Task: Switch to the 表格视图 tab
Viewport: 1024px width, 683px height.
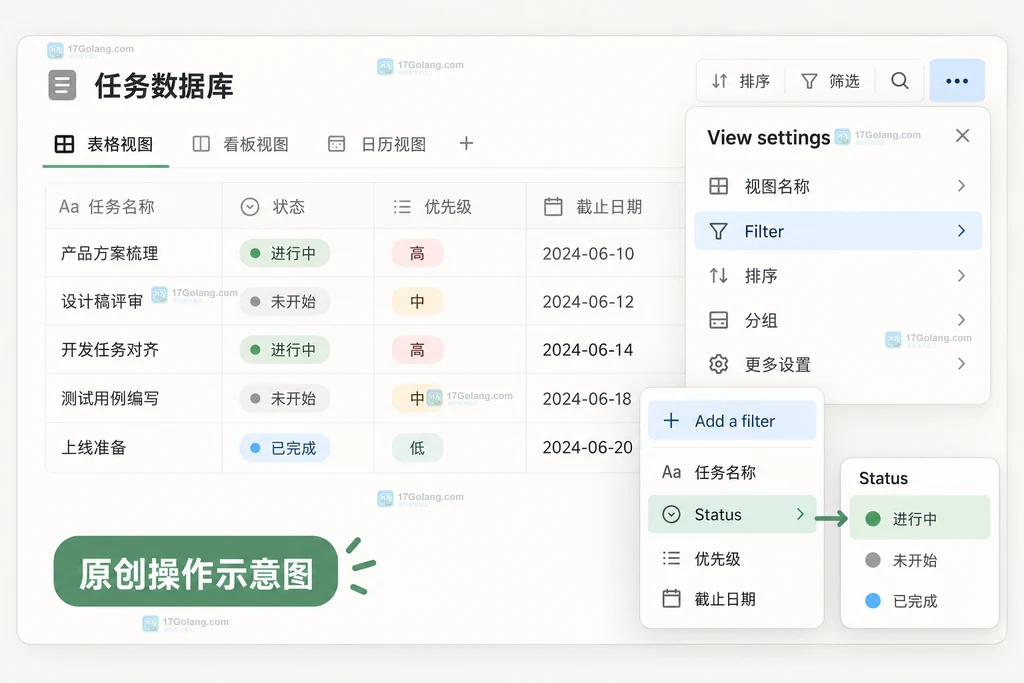Action: tap(104, 144)
